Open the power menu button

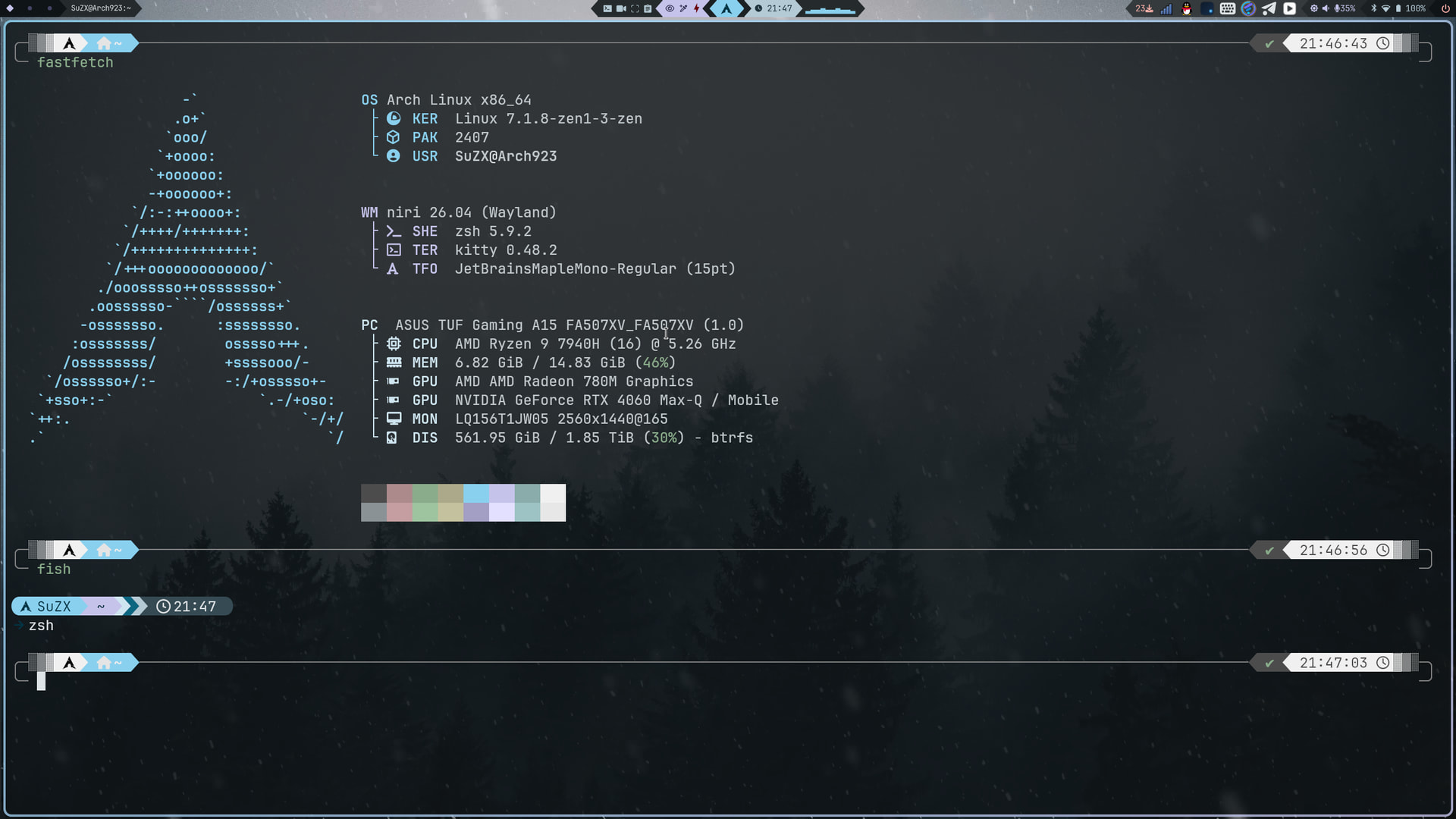point(1445,8)
